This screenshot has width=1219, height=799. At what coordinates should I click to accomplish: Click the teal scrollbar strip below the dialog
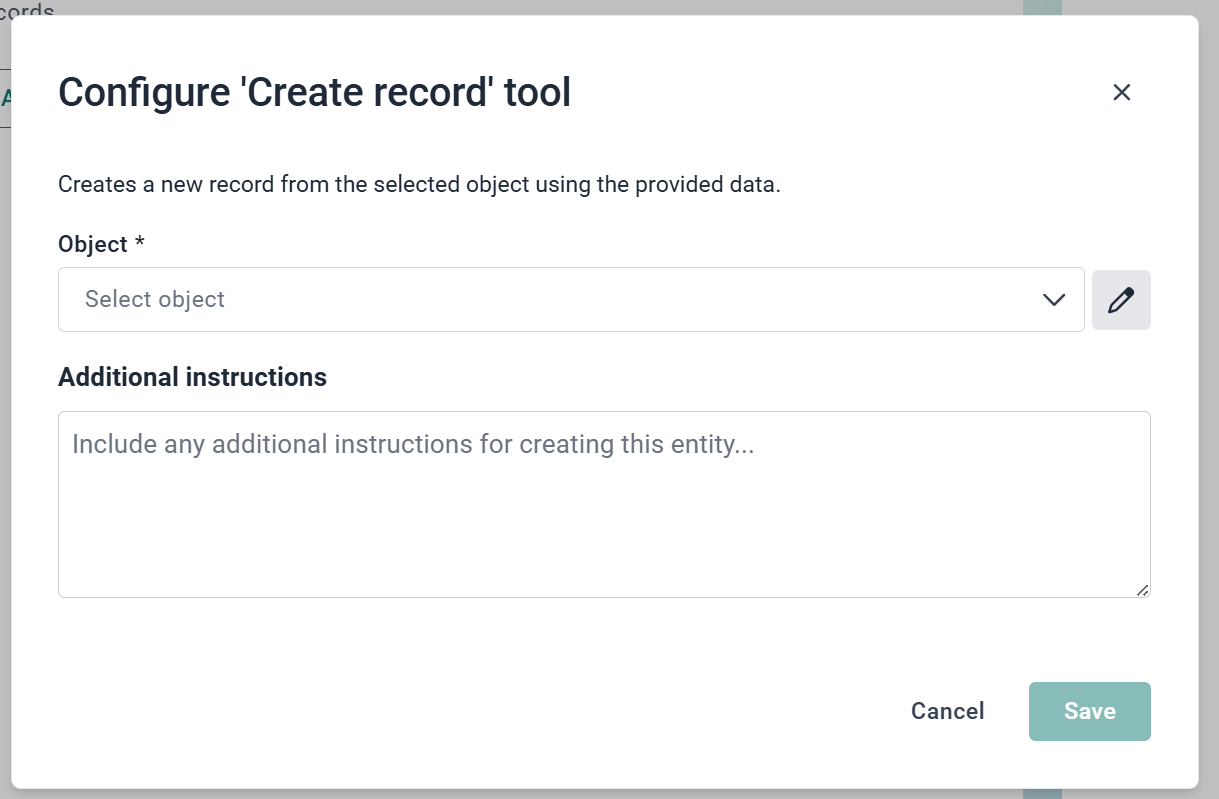coord(1041,793)
